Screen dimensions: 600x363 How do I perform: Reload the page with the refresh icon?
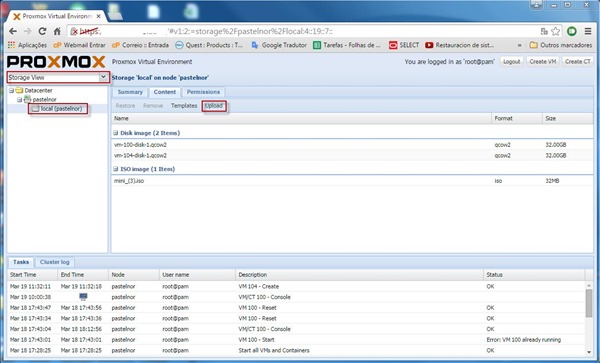pos(42,31)
